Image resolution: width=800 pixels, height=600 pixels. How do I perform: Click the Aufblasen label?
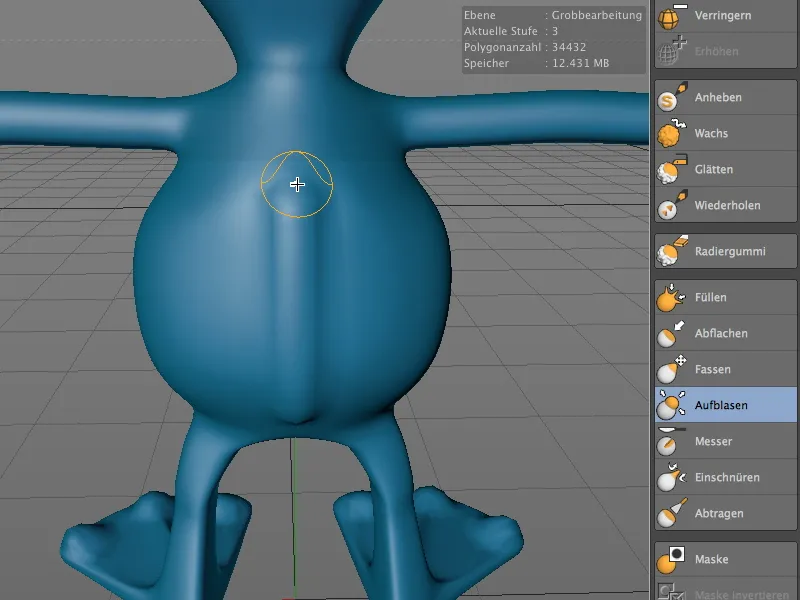pyautogui.click(x=721, y=405)
